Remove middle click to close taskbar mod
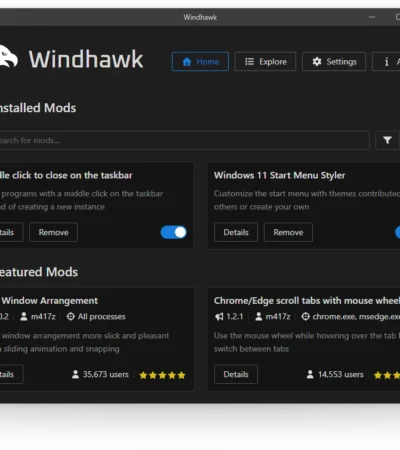Viewport: 400px width, 450px height. (53, 232)
